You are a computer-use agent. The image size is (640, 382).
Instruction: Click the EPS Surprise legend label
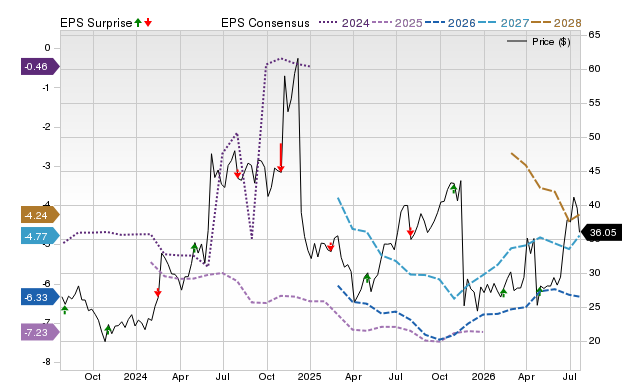point(96,23)
